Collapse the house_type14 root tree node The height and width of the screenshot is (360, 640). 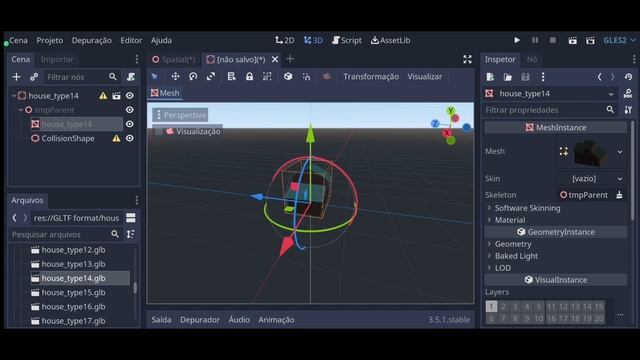click(x=14, y=96)
